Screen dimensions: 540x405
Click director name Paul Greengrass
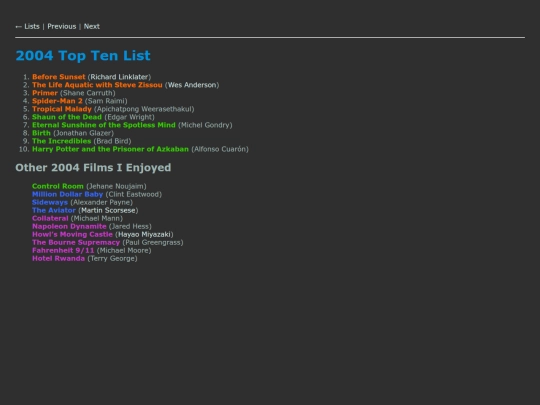click(153, 242)
